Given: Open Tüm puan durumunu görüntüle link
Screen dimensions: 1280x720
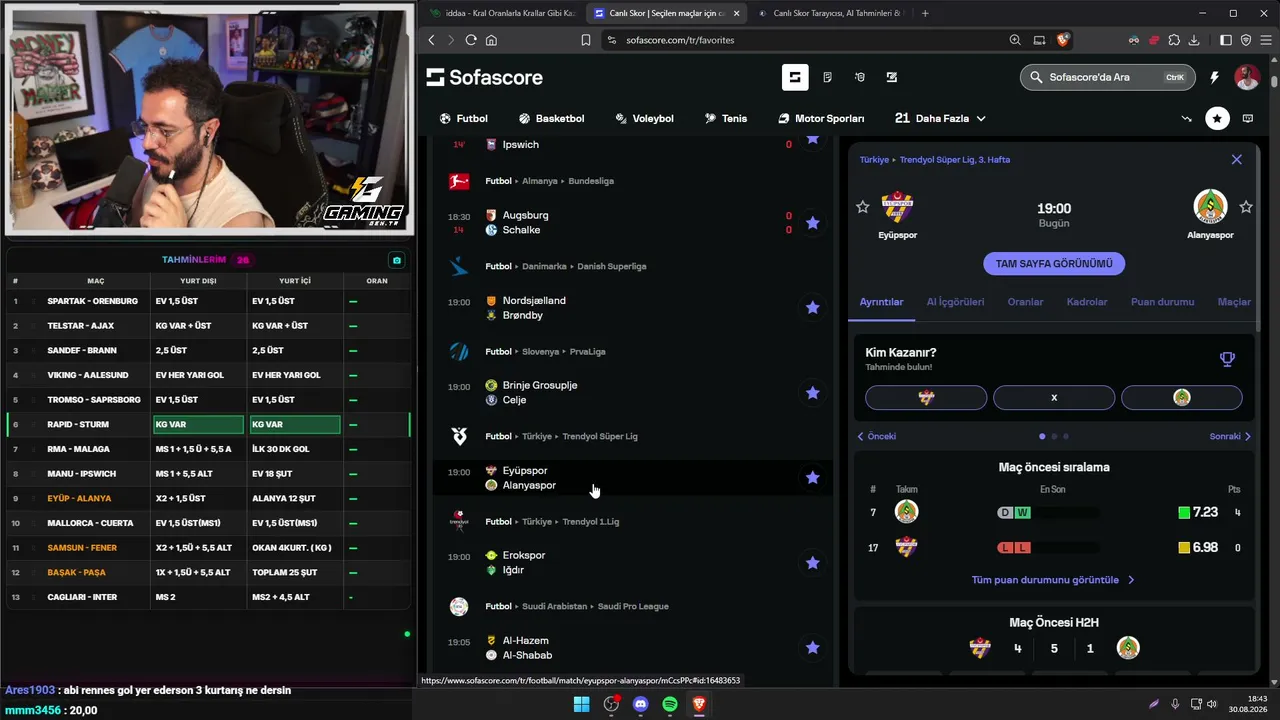Looking at the screenshot, I should (1053, 580).
